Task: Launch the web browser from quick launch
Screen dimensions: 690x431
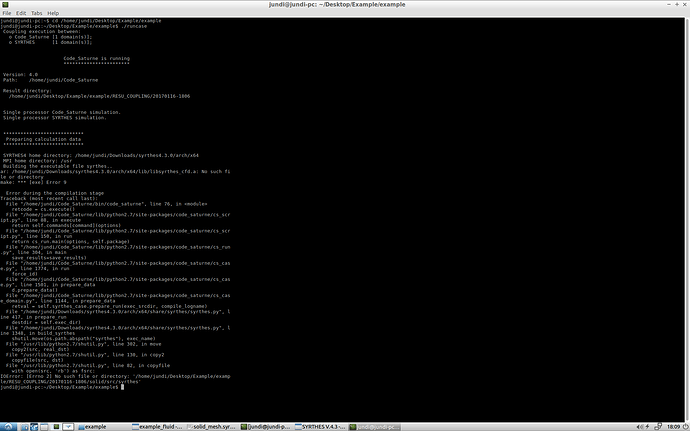Action: 34,427
